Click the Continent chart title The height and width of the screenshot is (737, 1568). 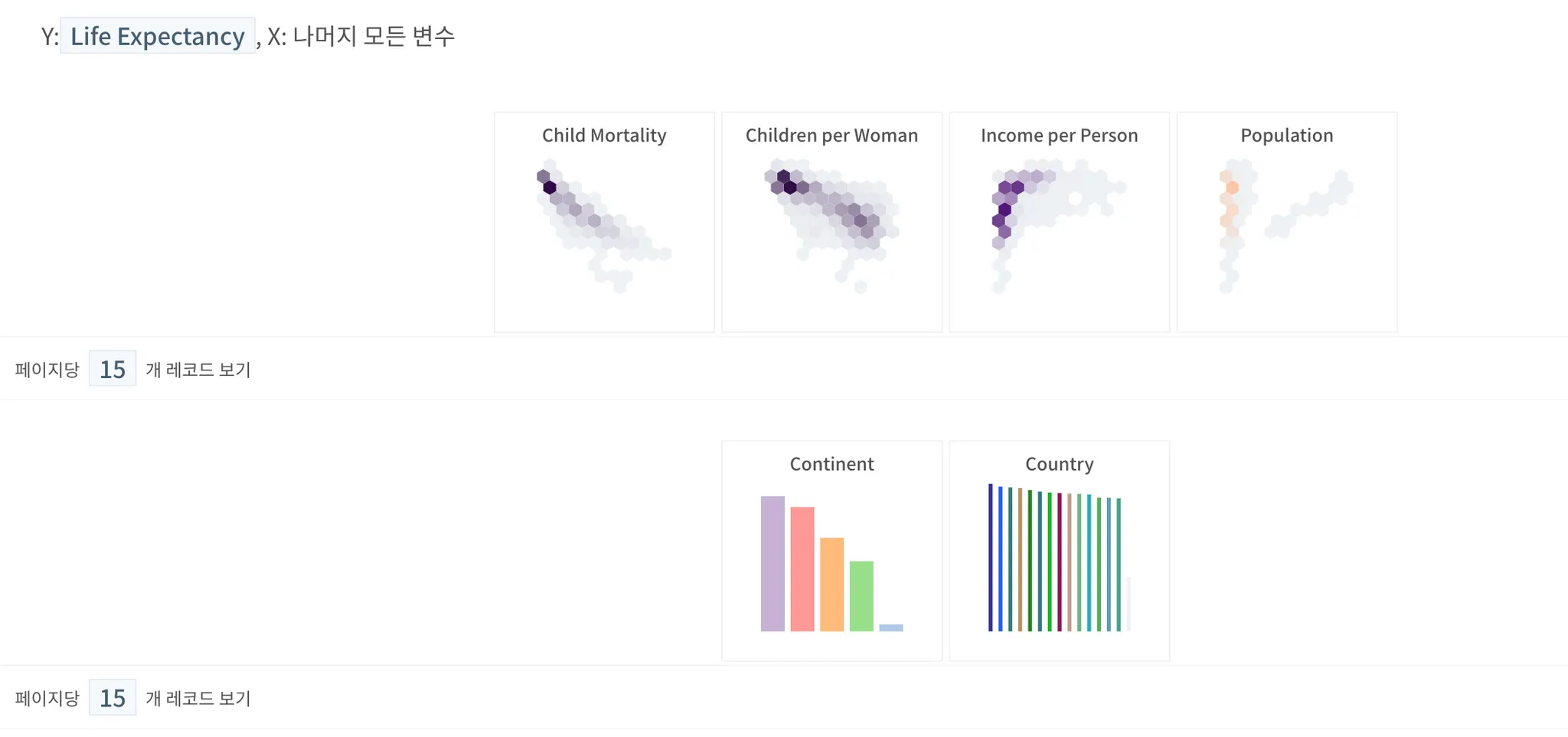click(831, 464)
